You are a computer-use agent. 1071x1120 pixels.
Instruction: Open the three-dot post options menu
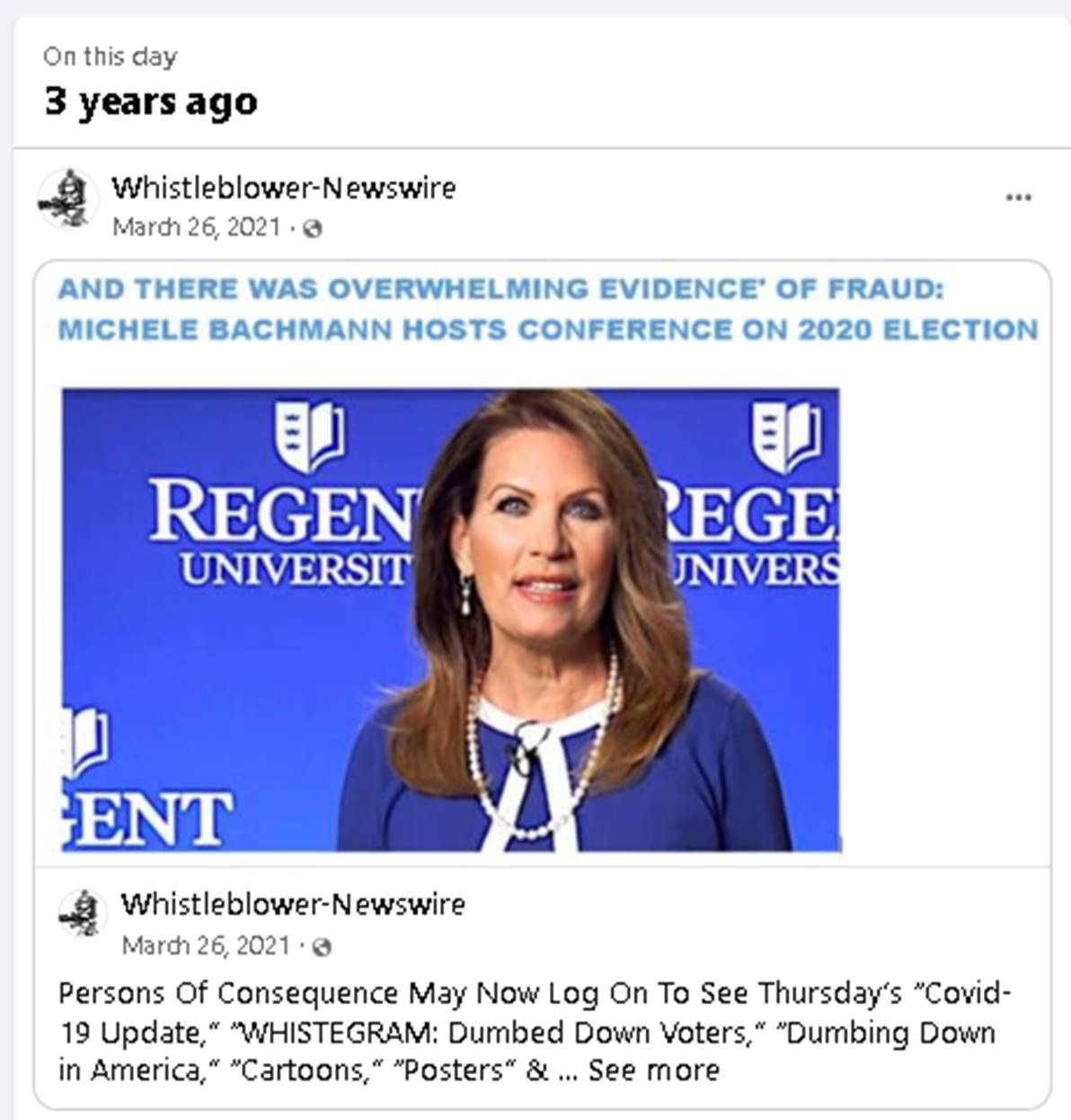click(1017, 198)
